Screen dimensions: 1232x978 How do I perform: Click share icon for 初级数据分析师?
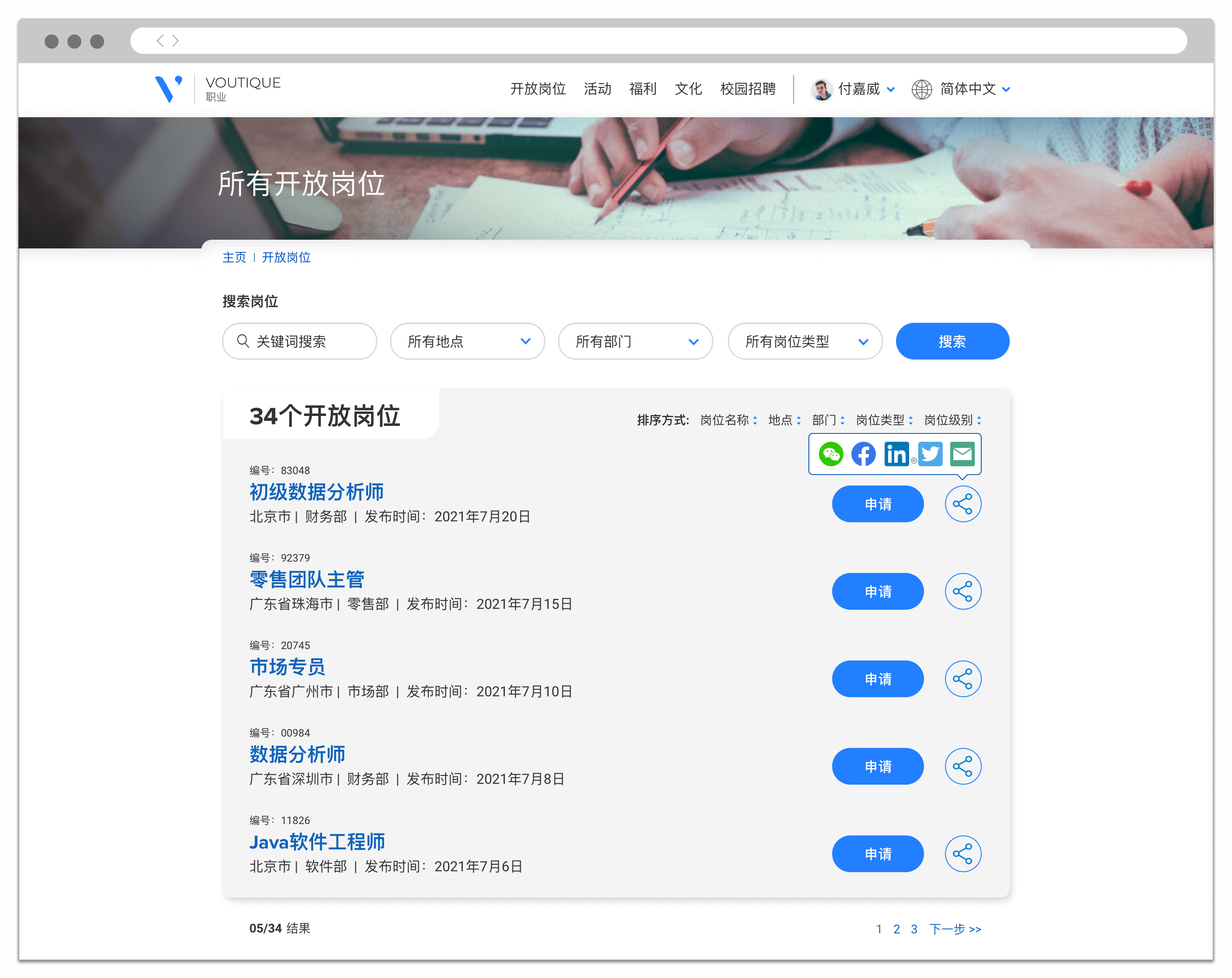click(x=963, y=504)
